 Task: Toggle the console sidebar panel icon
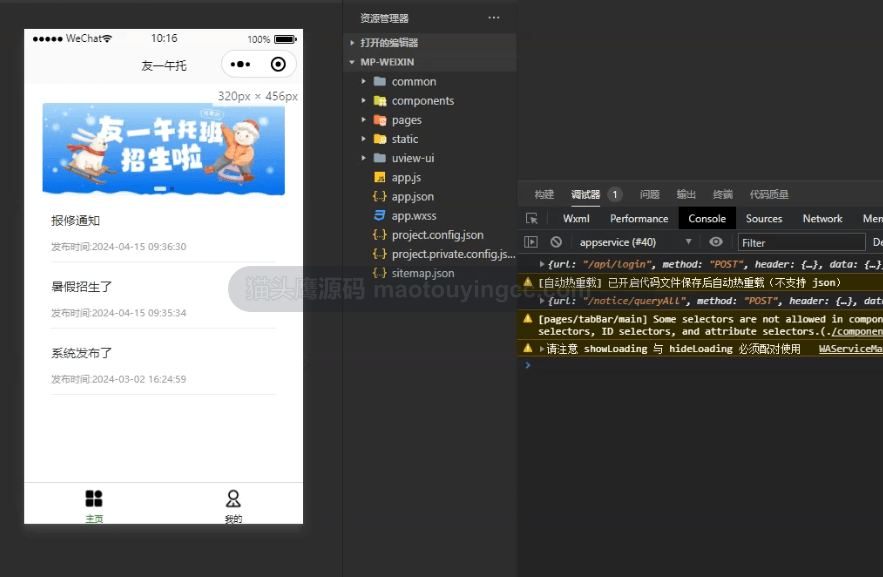point(530,242)
